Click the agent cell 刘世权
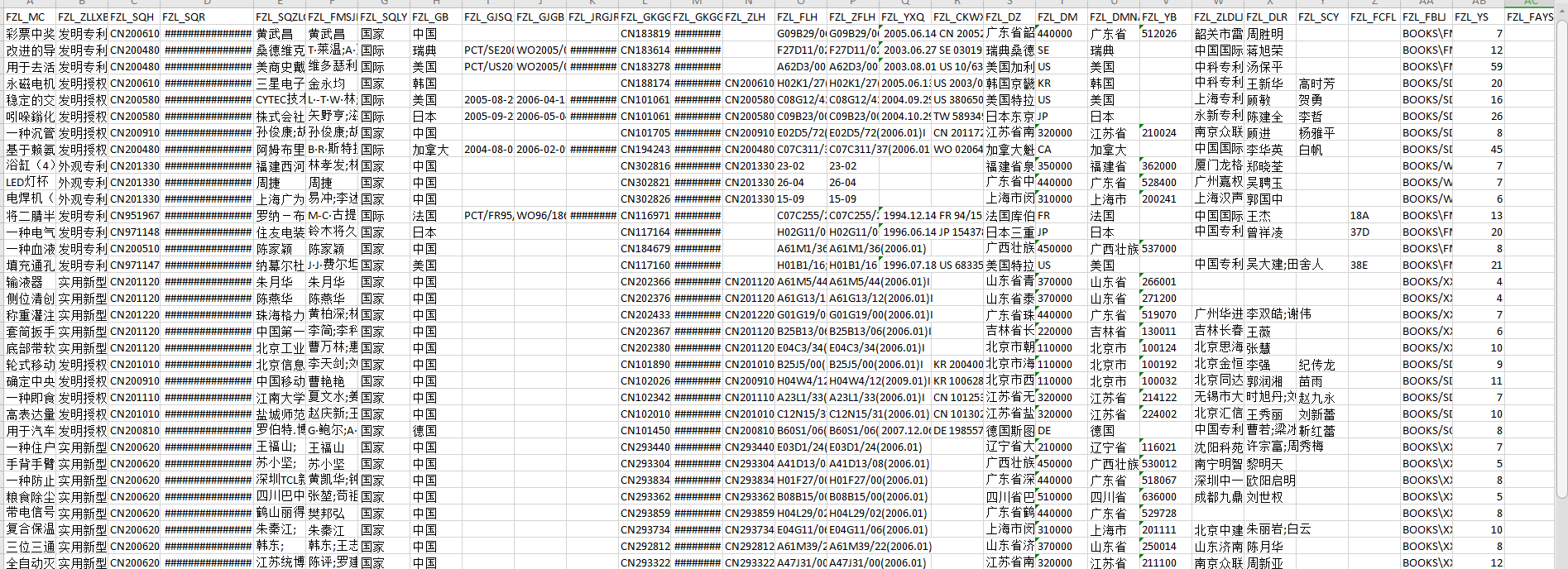1568x569 pixels. [x=1270, y=496]
